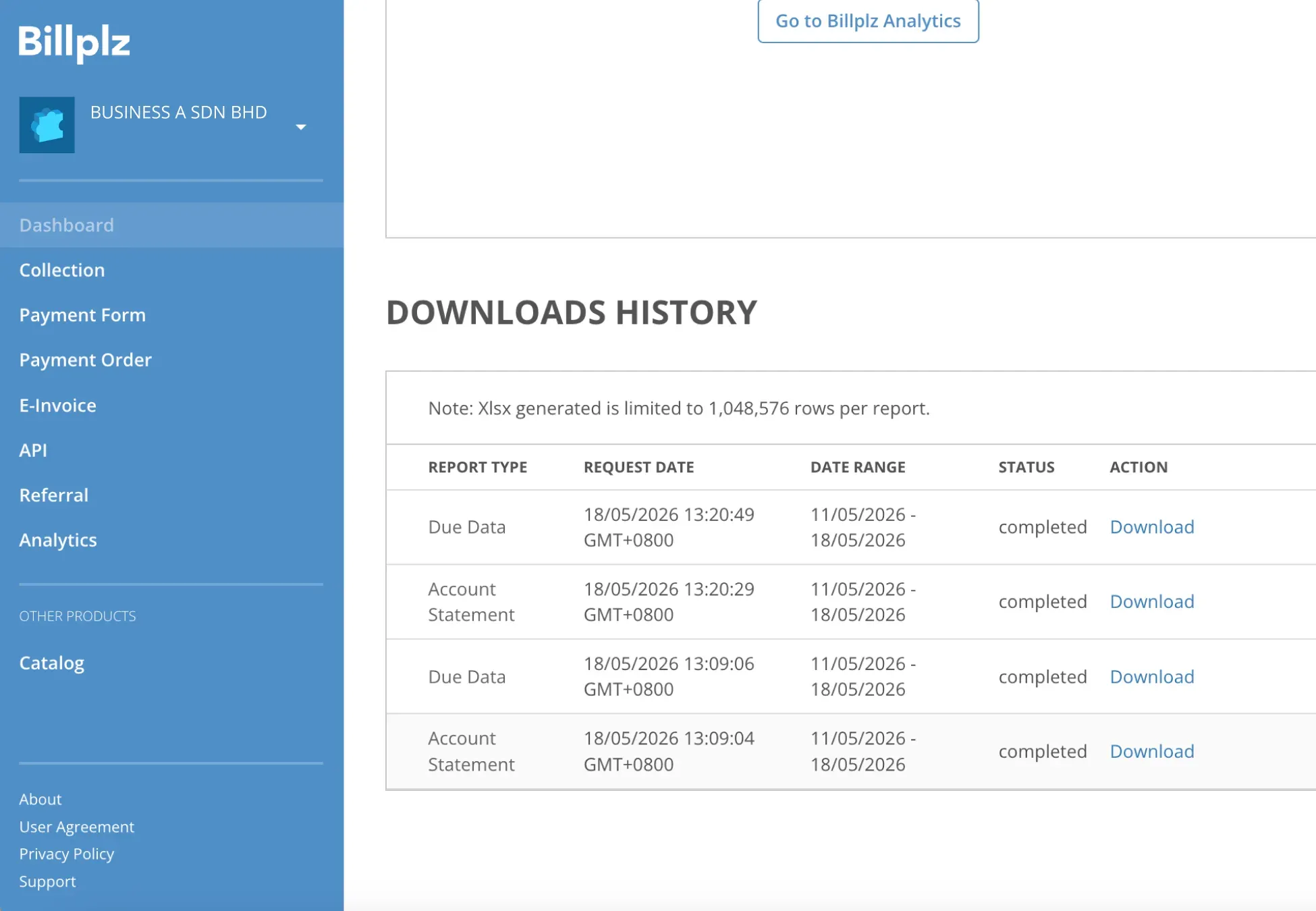View the Privacy Policy link
This screenshot has width=1316, height=911.
66,854
